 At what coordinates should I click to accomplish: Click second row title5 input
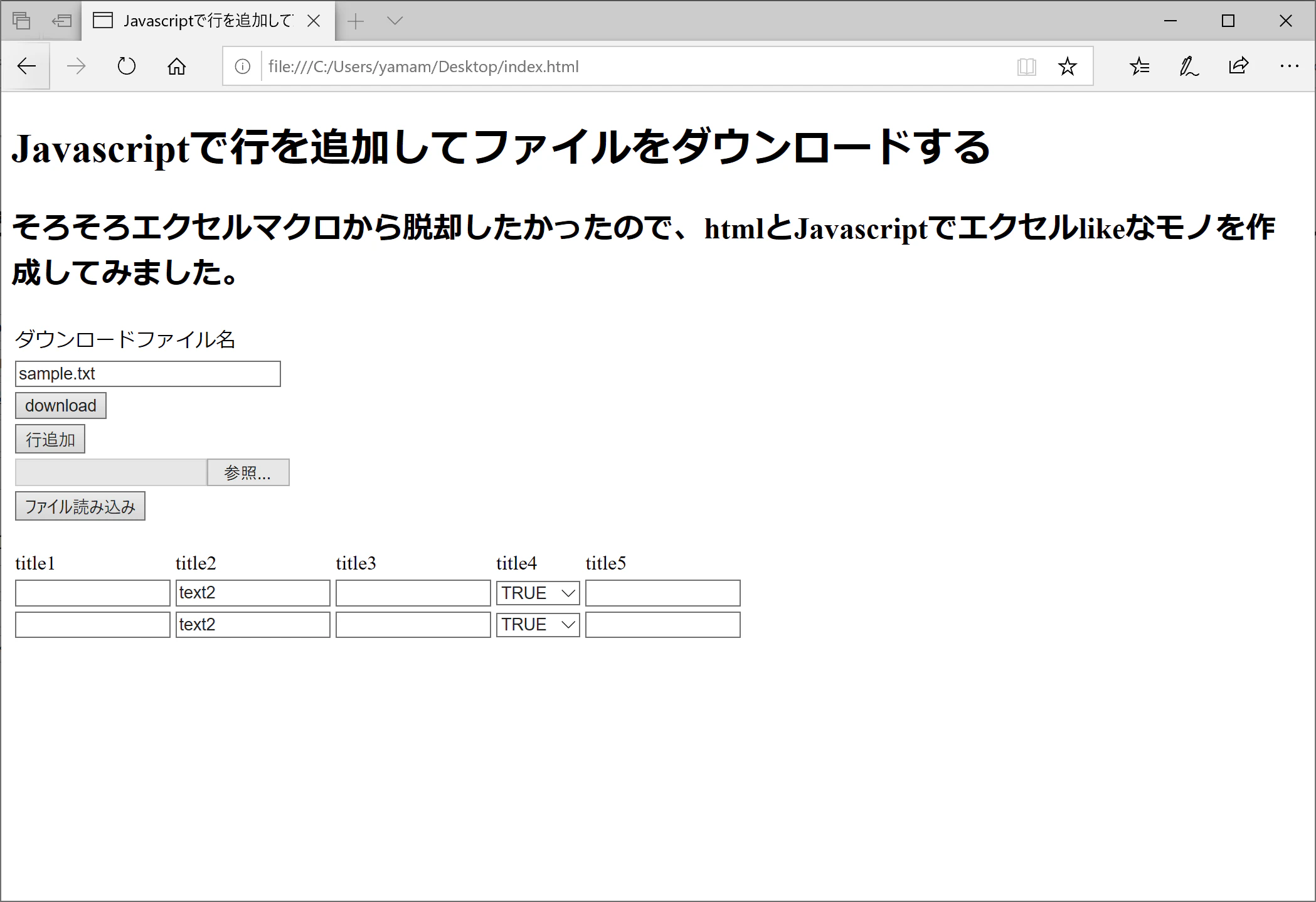pos(663,625)
